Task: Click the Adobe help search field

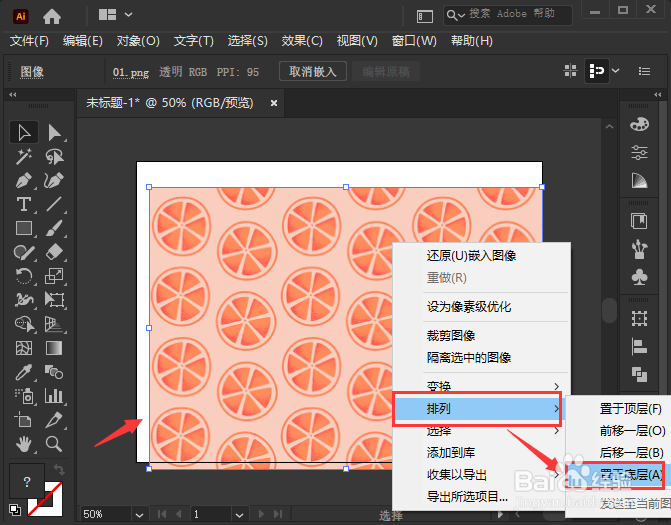Action: click(x=508, y=15)
